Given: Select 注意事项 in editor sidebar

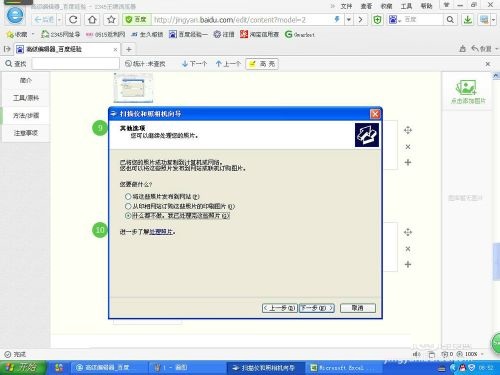Looking at the screenshot, I should [x=26, y=133].
